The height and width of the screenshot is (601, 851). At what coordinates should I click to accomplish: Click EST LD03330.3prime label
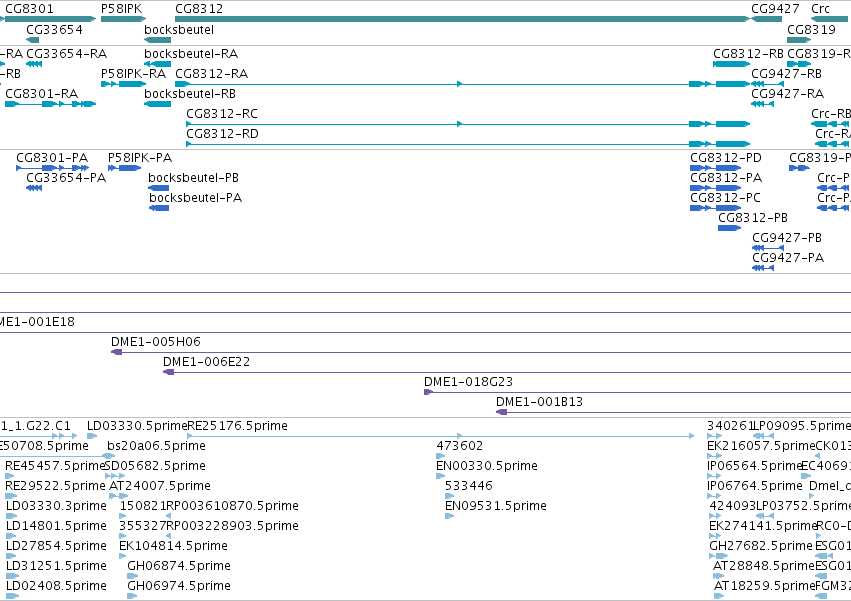coord(56,507)
